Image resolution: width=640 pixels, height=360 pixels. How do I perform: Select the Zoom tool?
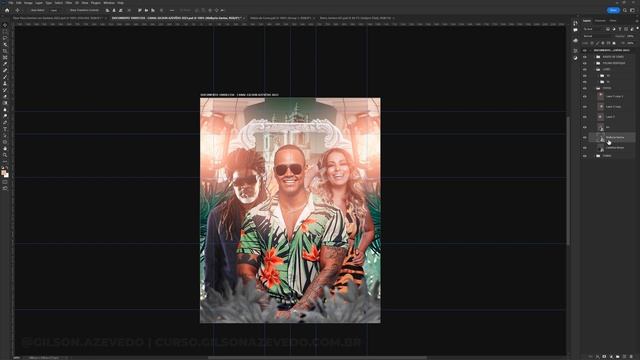(5, 156)
